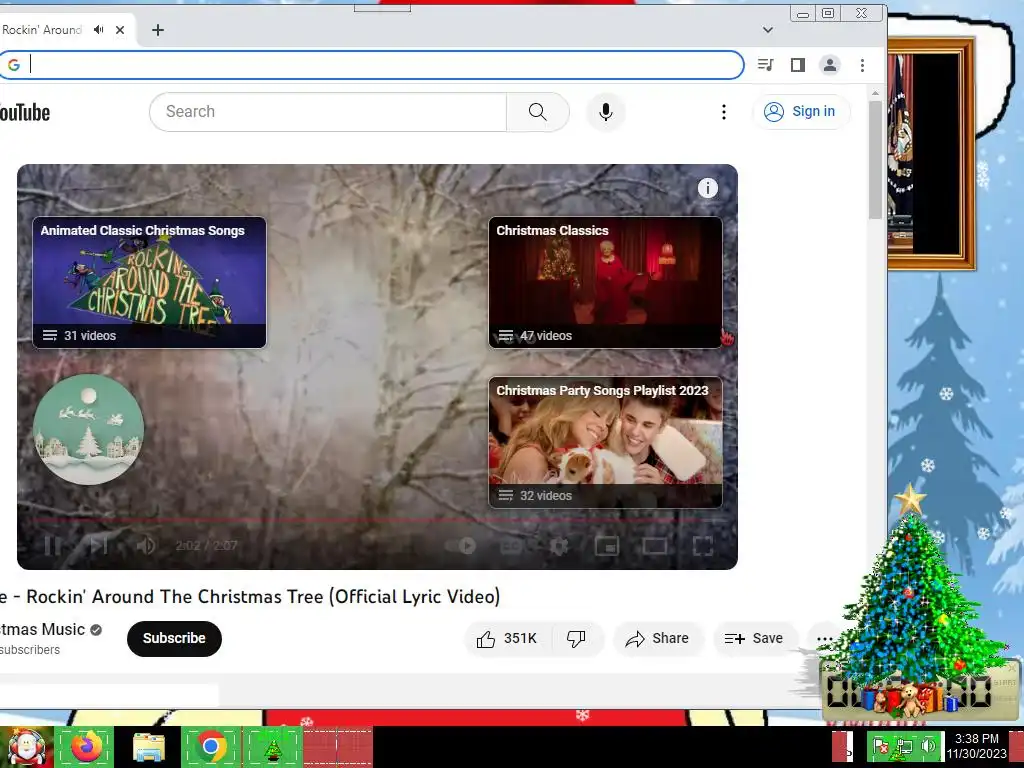Open a new browser tab
The image size is (1024, 768).
[x=157, y=30]
